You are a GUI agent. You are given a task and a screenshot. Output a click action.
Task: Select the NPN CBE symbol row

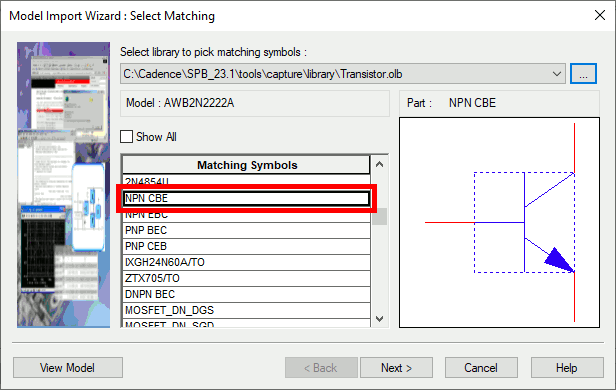tap(247, 198)
